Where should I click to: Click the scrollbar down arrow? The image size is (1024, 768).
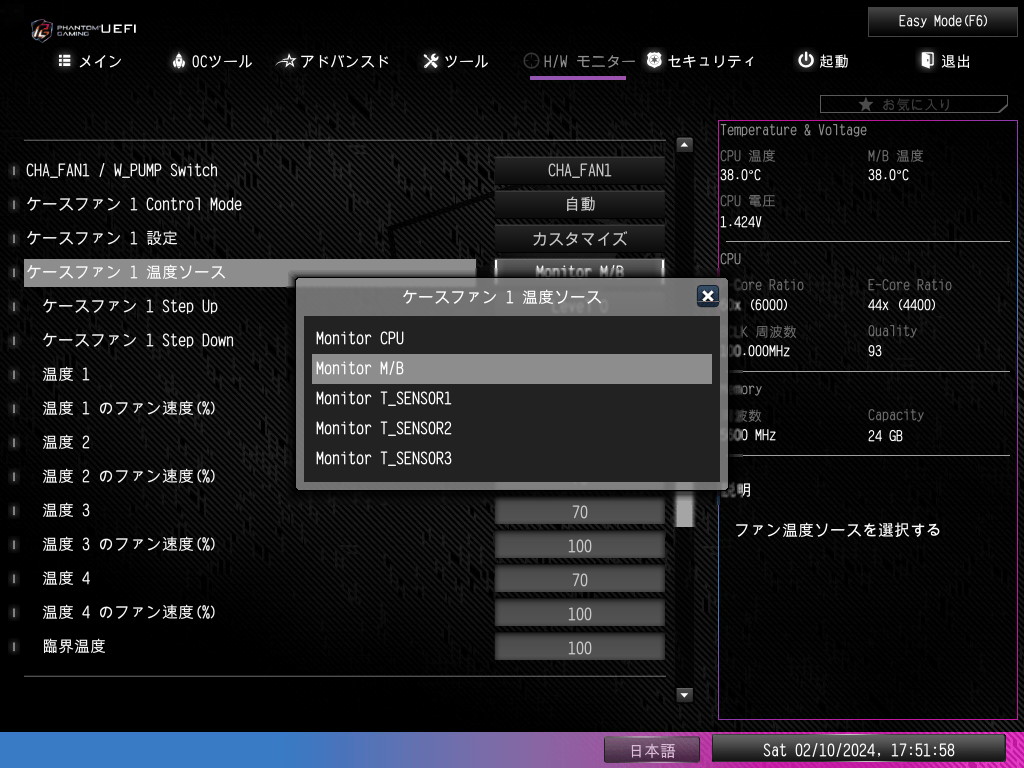[x=684, y=695]
